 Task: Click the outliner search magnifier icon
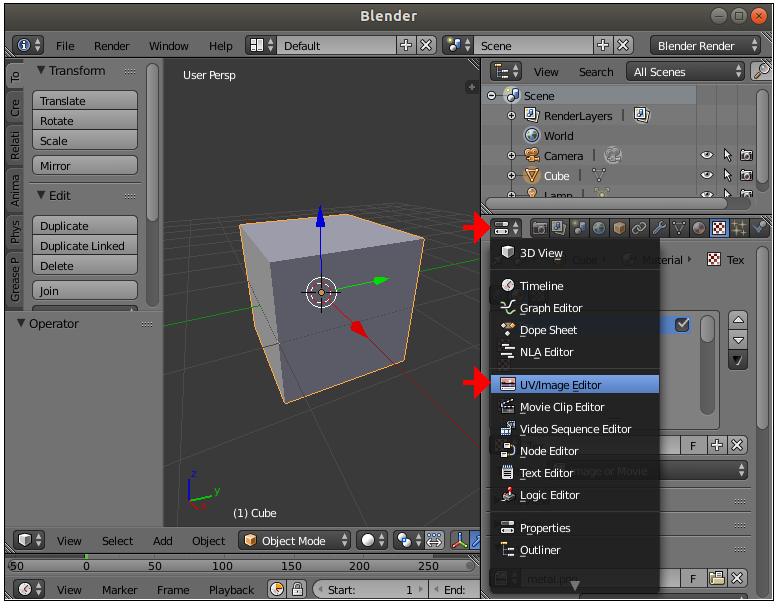click(x=761, y=71)
